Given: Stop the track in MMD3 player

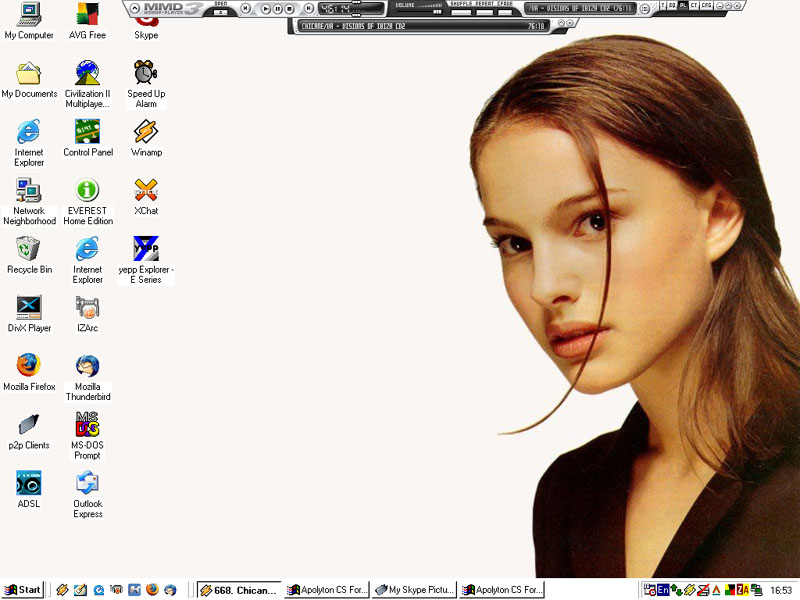Looking at the screenshot, I should (289, 9).
